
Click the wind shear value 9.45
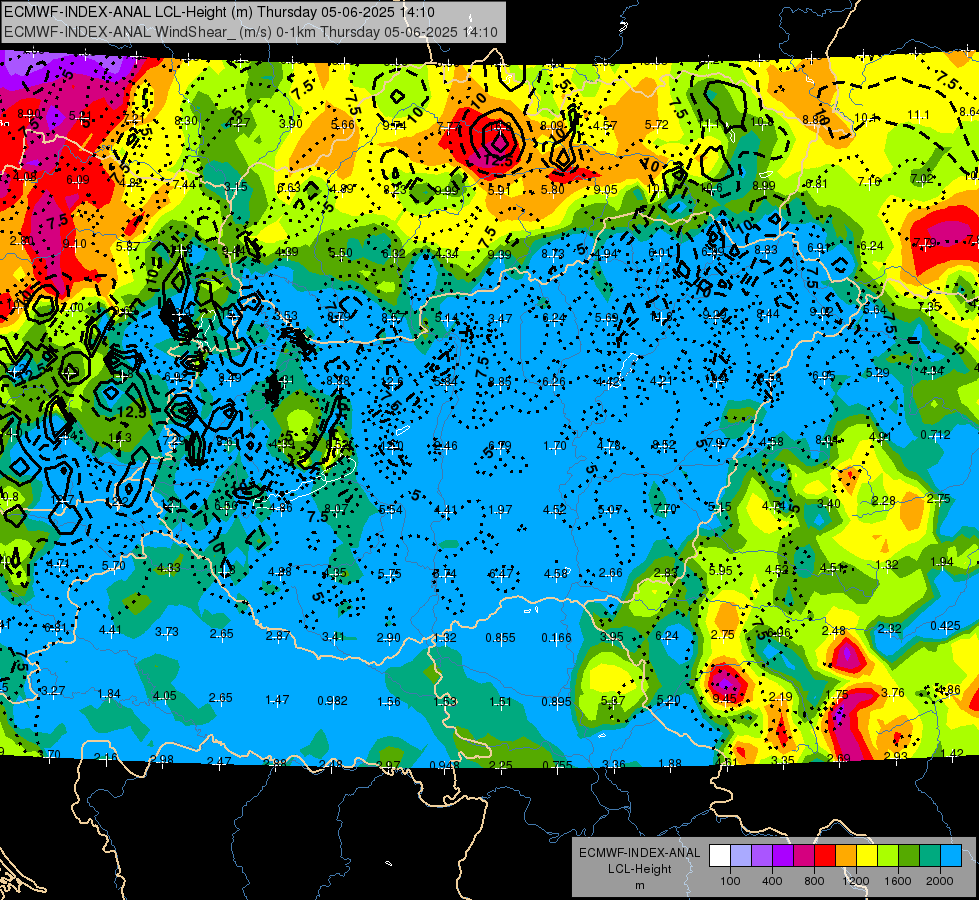(x=724, y=698)
